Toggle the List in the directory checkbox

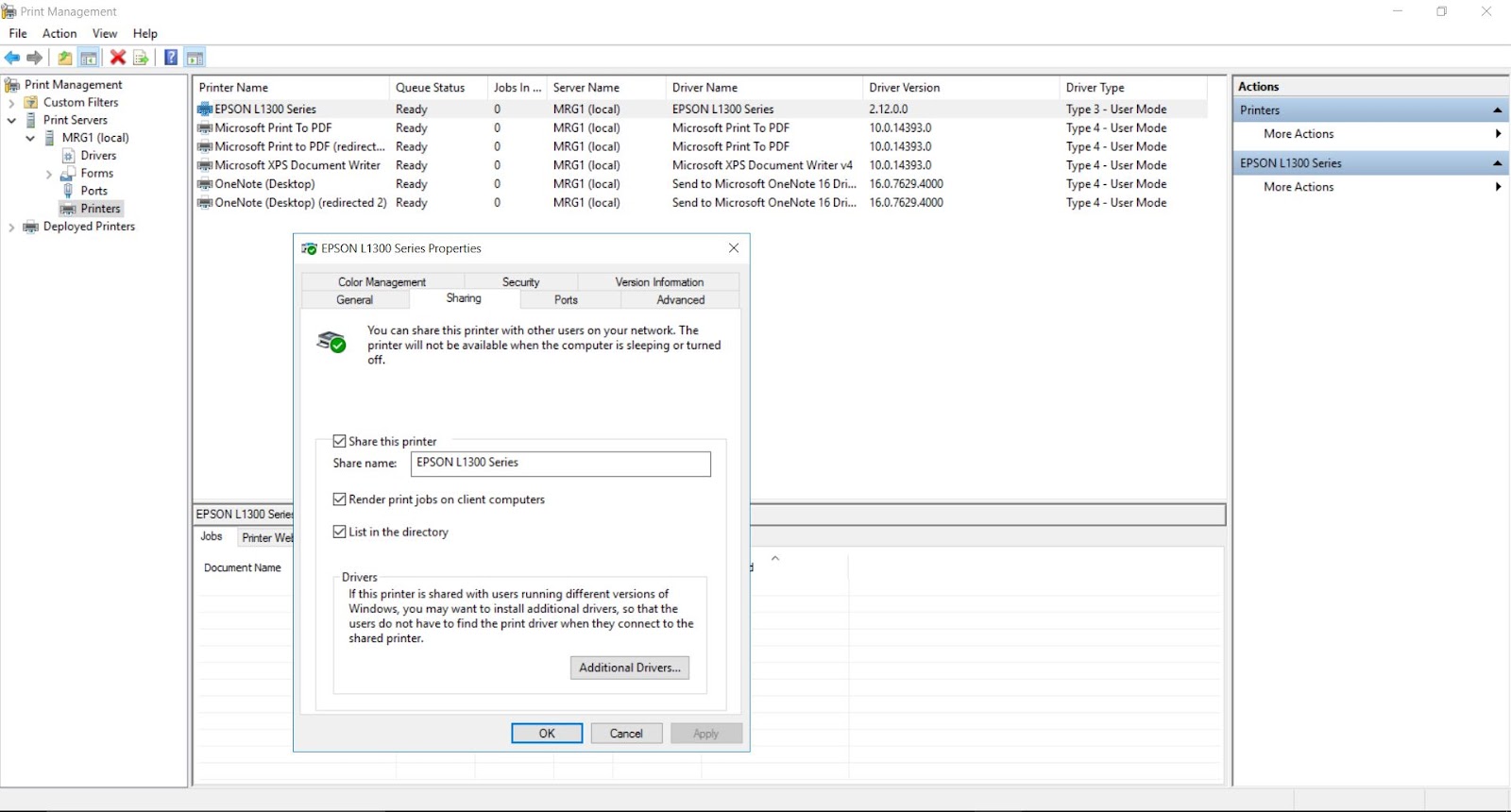(x=339, y=532)
